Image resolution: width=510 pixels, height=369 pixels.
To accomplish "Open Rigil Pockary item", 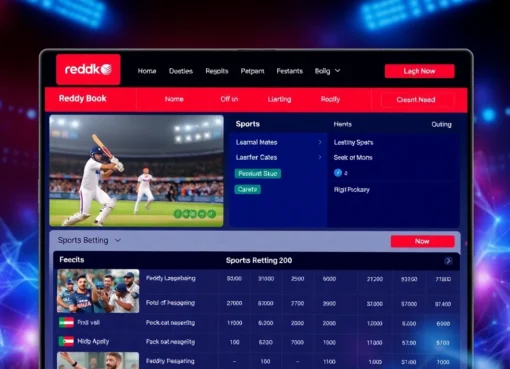I will coord(352,190).
